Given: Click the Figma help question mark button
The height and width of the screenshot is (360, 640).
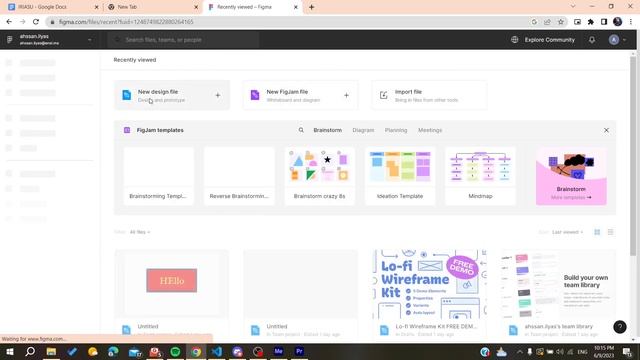Looking at the screenshot, I should coord(620,327).
